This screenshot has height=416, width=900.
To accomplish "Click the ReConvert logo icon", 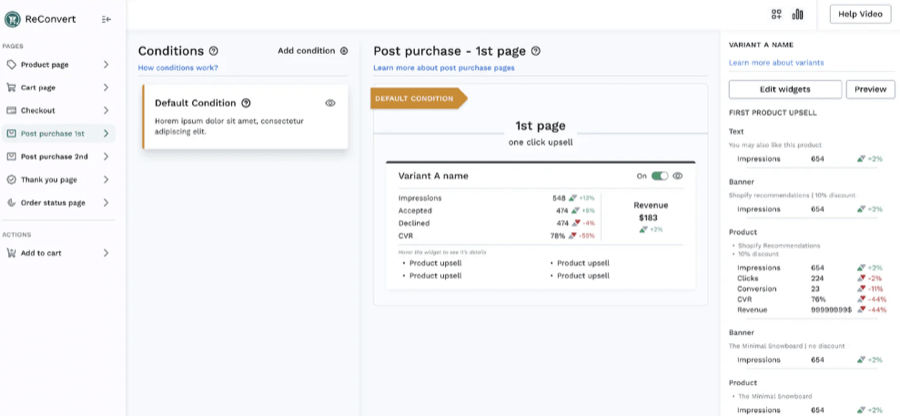I will pos(11,19).
